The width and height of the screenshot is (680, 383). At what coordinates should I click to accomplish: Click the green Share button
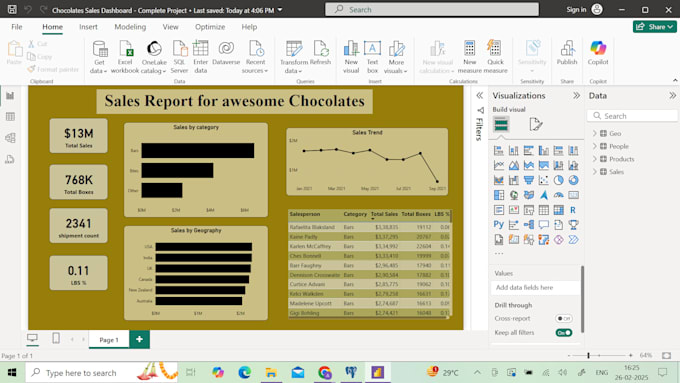655,27
